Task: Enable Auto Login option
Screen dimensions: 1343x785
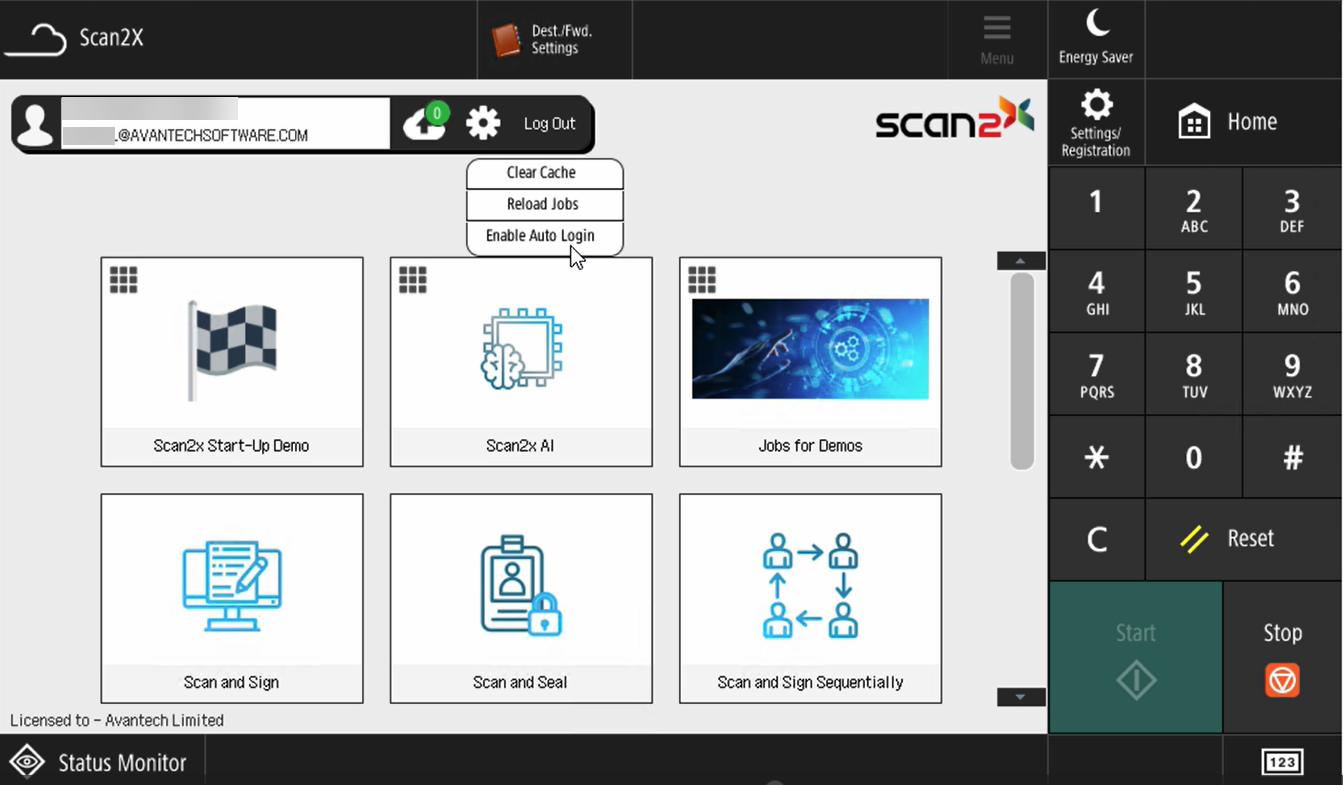Action: point(541,236)
